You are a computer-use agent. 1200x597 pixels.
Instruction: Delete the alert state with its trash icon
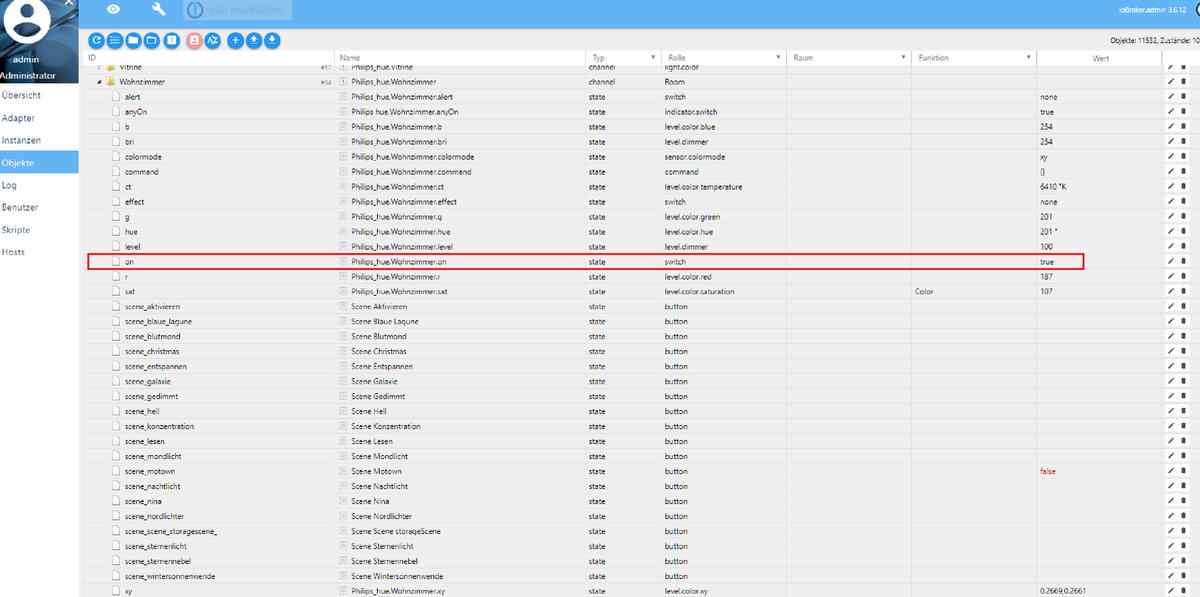pos(1185,97)
